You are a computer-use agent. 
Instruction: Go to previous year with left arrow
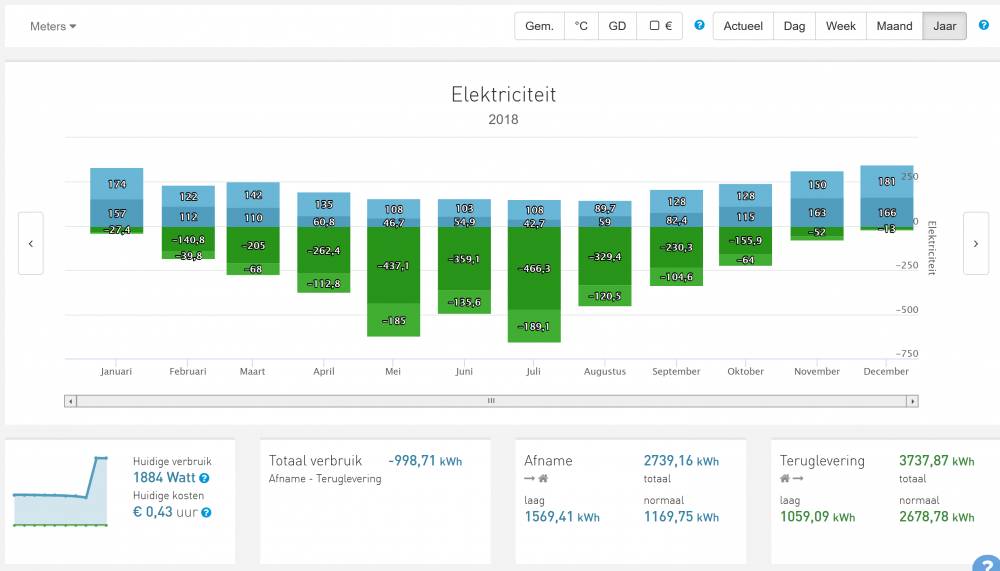click(31, 243)
